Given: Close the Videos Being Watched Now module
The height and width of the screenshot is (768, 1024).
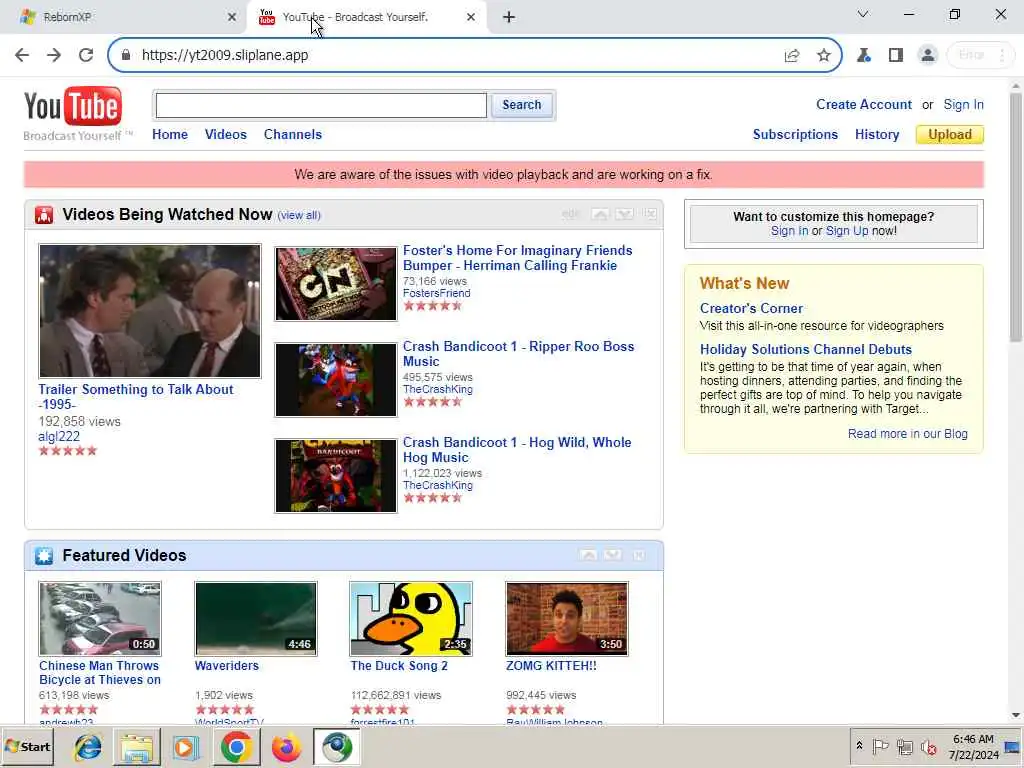Looking at the screenshot, I should point(650,214).
